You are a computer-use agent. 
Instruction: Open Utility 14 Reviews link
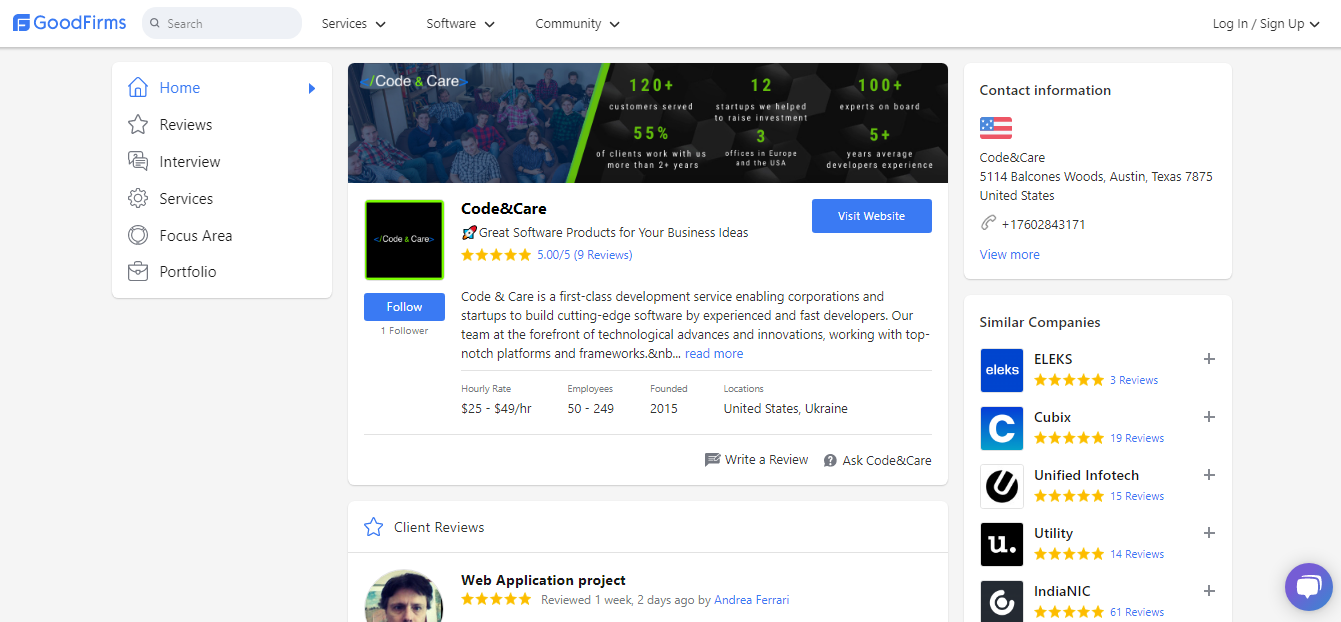[x=1137, y=554]
